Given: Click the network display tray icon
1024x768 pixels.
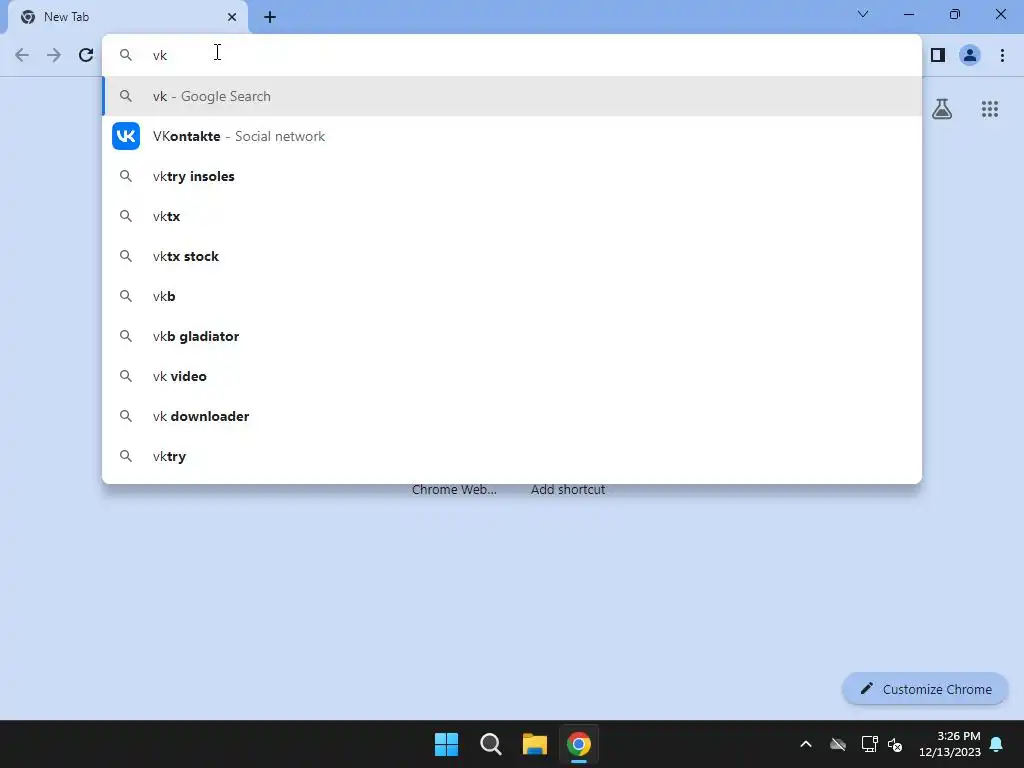Looking at the screenshot, I should point(869,744).
